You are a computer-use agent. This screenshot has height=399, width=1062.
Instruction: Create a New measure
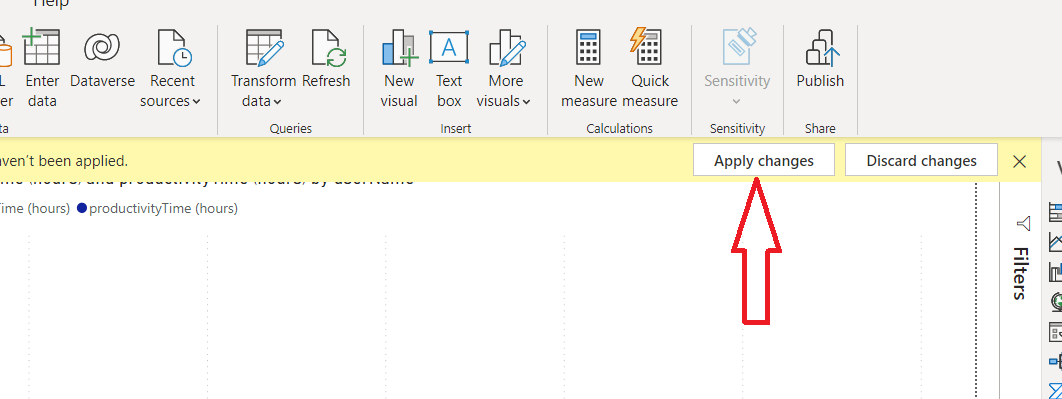click(589, 68)
